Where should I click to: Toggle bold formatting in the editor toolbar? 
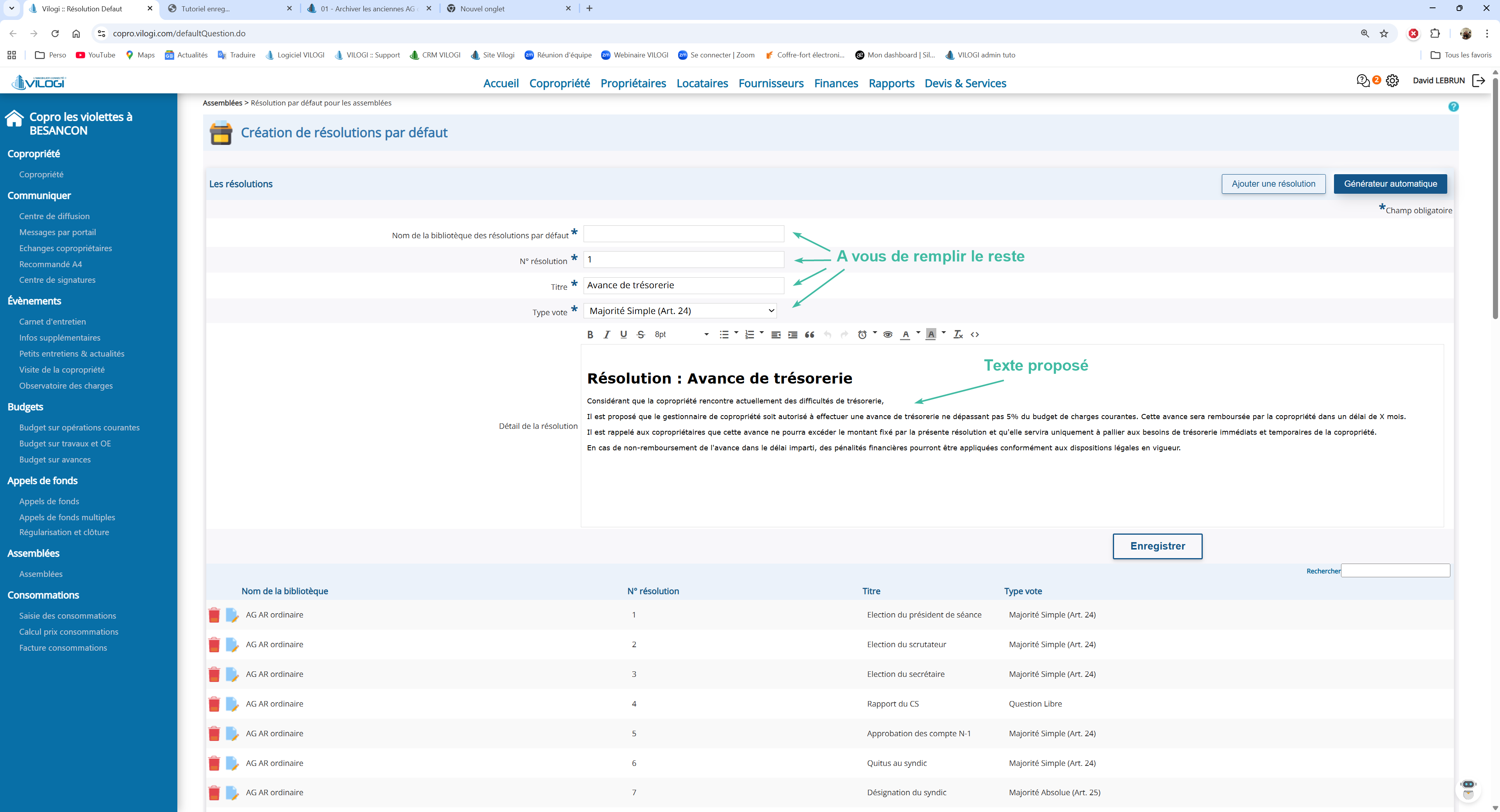tap(590, 335)
